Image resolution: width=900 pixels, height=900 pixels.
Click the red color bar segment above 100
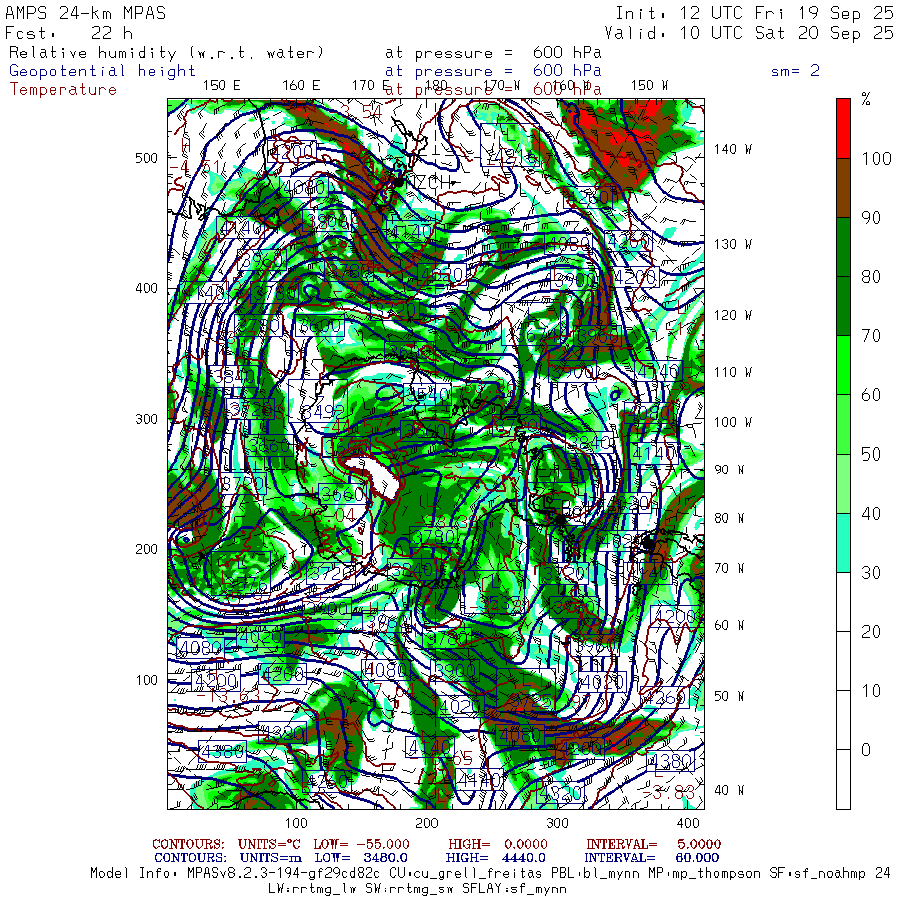(x=843, y=128)
